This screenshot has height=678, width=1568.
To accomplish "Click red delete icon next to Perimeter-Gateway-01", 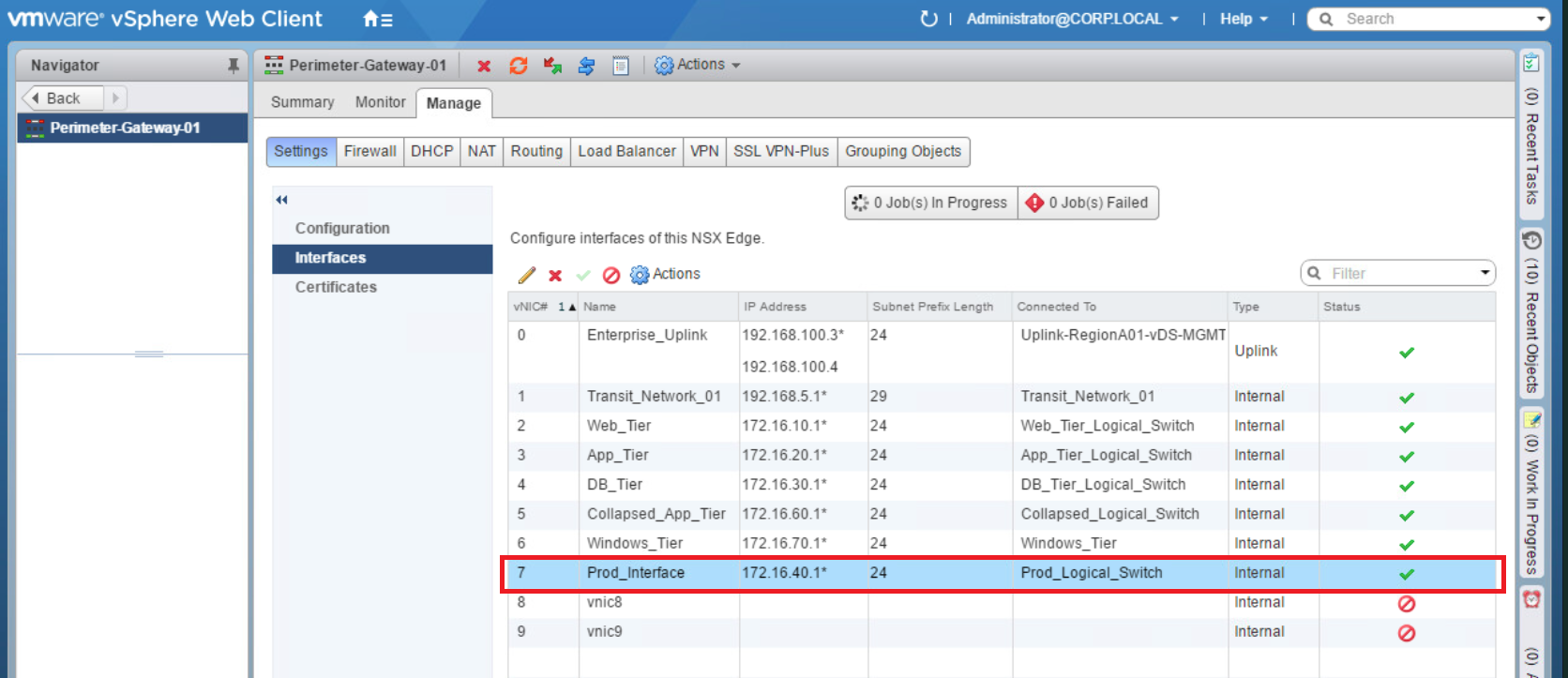I will pyautogui.click(x=484, y=66).
